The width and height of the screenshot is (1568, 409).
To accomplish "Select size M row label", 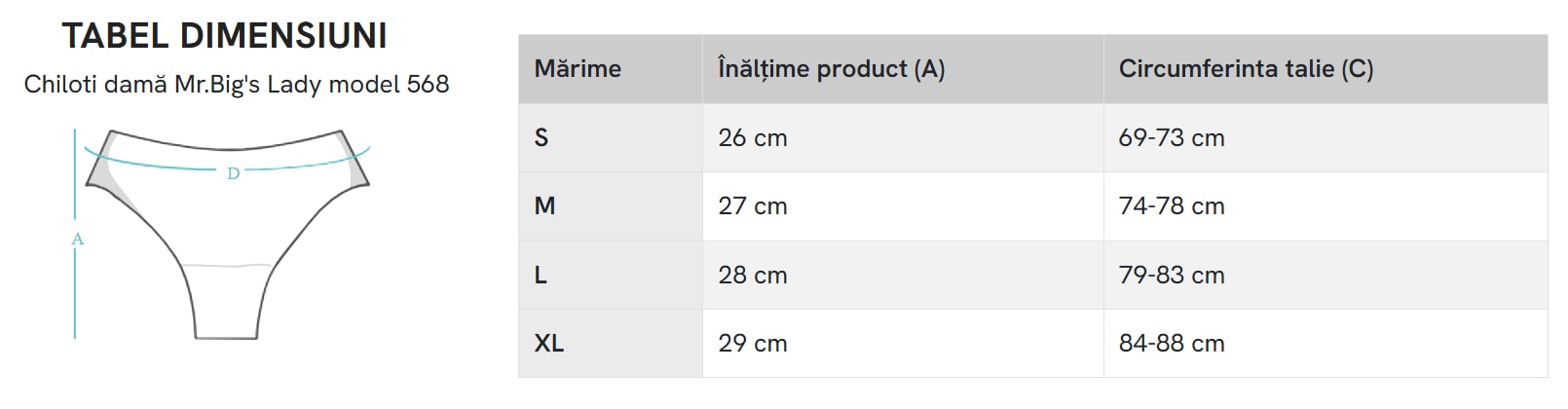I will (x=544, y=206).
